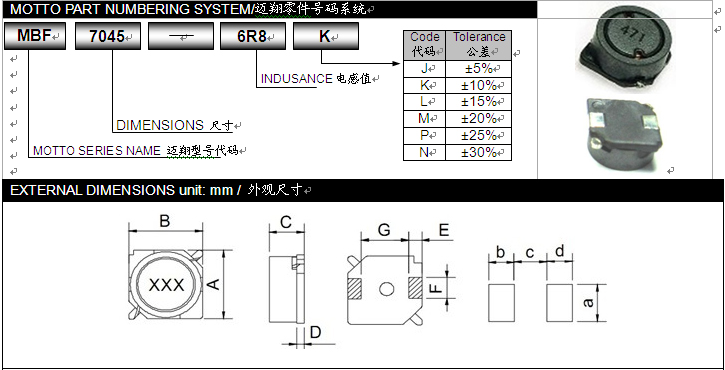The image size is (725, 370).
Task: Select the left land-pattern rectangle under b
Action: (x=501, y=303)
